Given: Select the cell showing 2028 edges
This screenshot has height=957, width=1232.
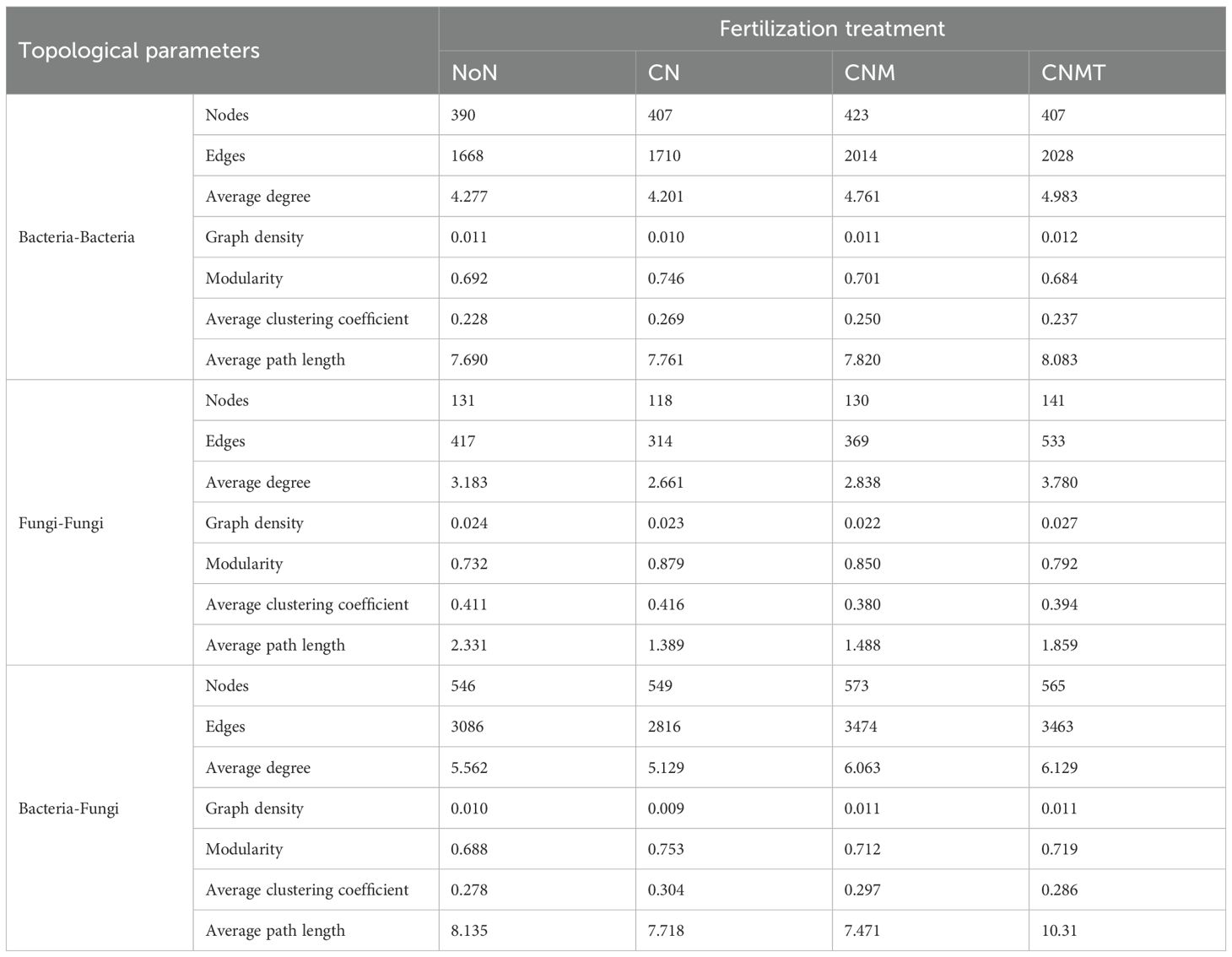Looking at the screenshot, I should click(x=1058, y=156).
